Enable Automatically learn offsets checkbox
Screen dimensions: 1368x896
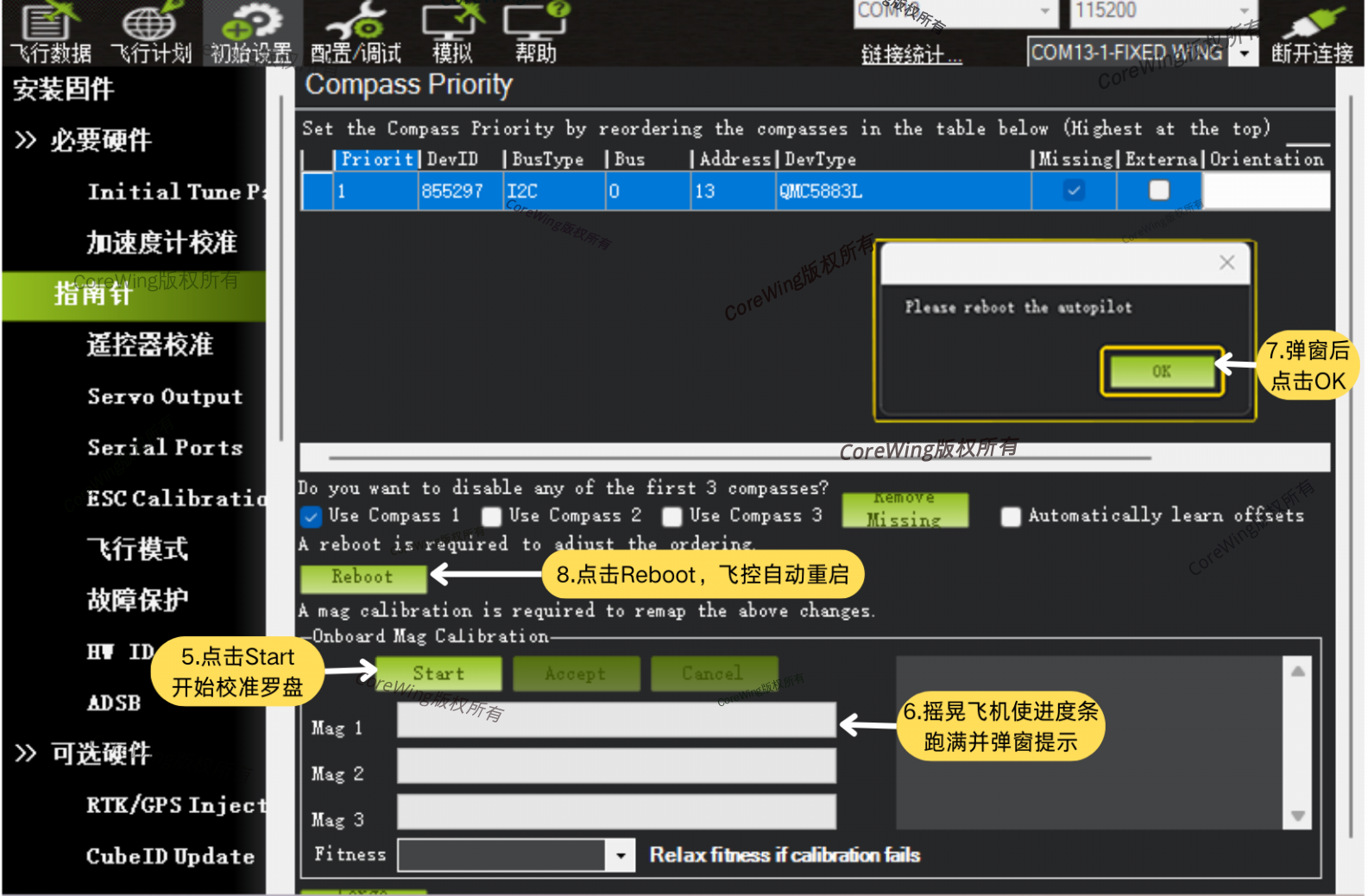tap(1010, 516)
